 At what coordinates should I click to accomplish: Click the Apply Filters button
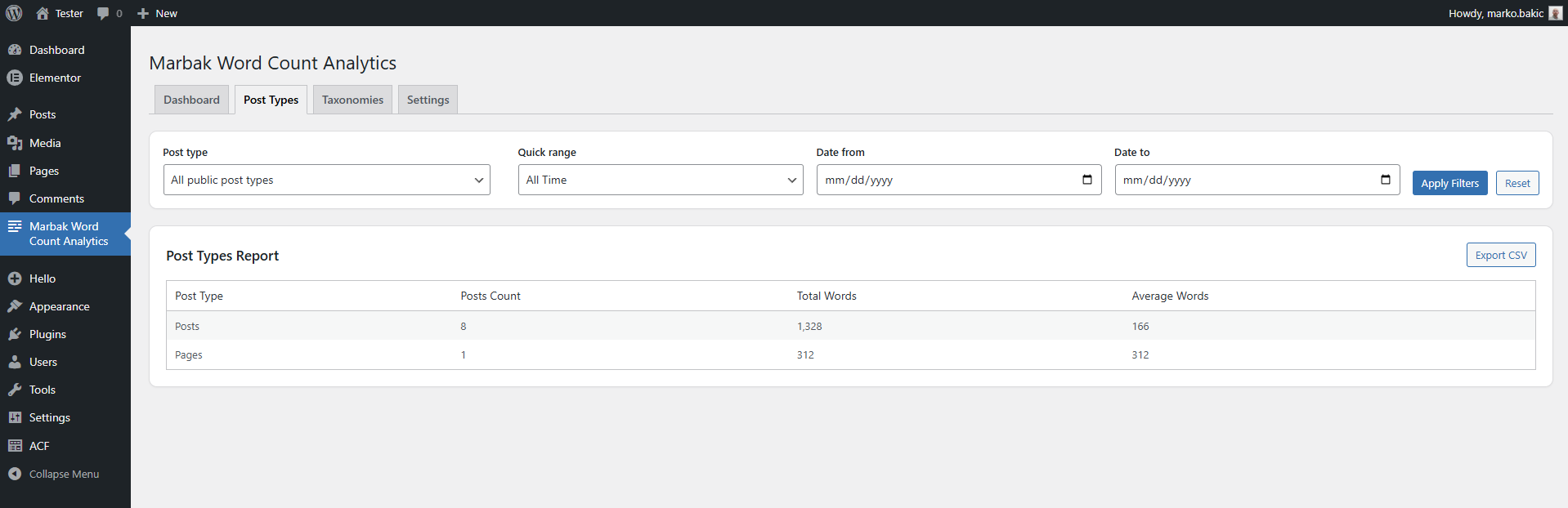pos(1449,183)
